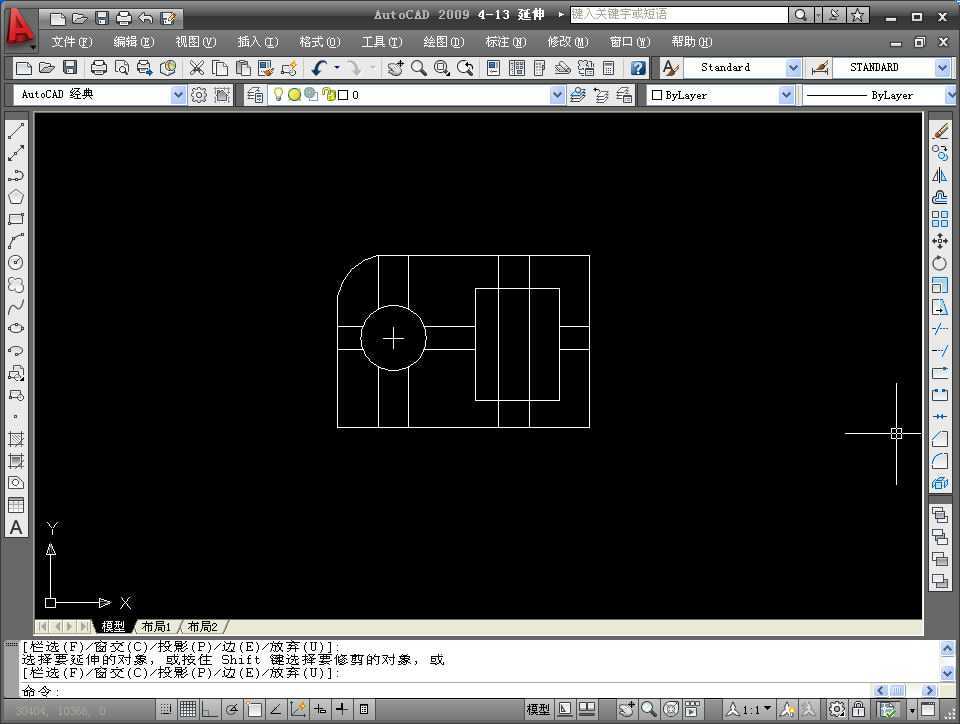Toggle Object Snap Tracking in status bar
The width and height of the screenshot is (960, 724).
276,709
